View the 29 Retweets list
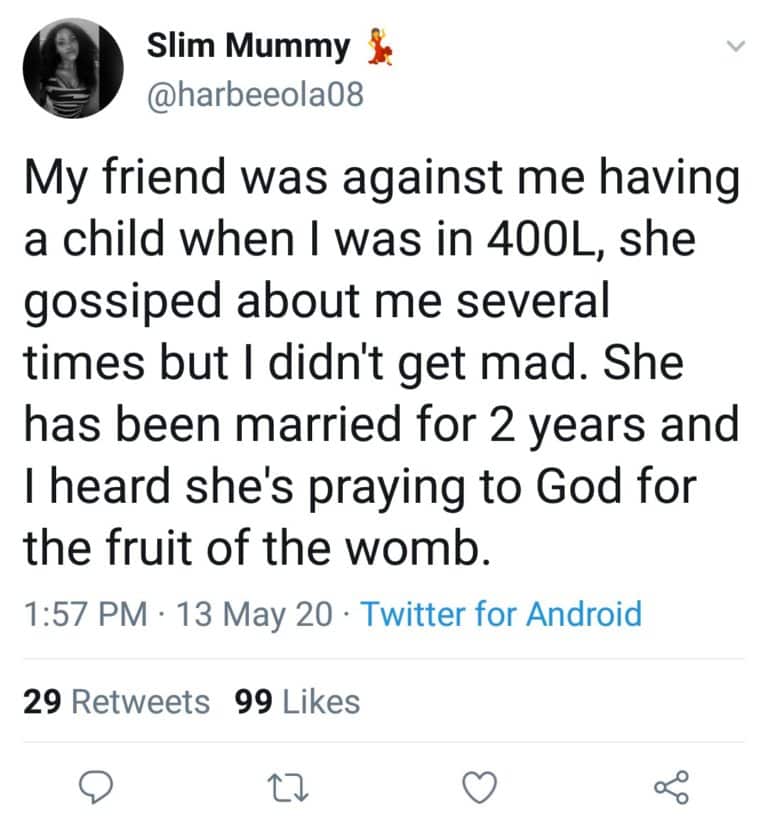768x825 pixels. click(x=116, y=701)
